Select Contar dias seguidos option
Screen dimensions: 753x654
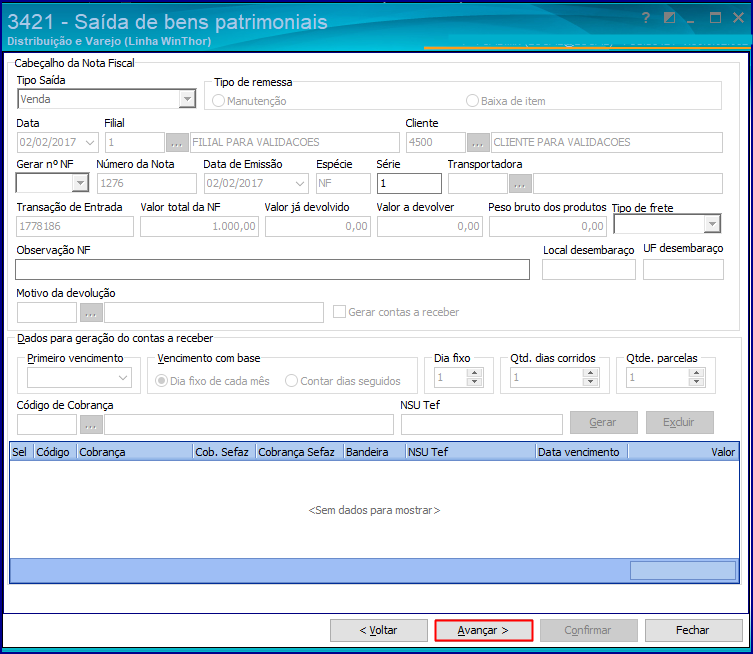click(x=291, y=381)
